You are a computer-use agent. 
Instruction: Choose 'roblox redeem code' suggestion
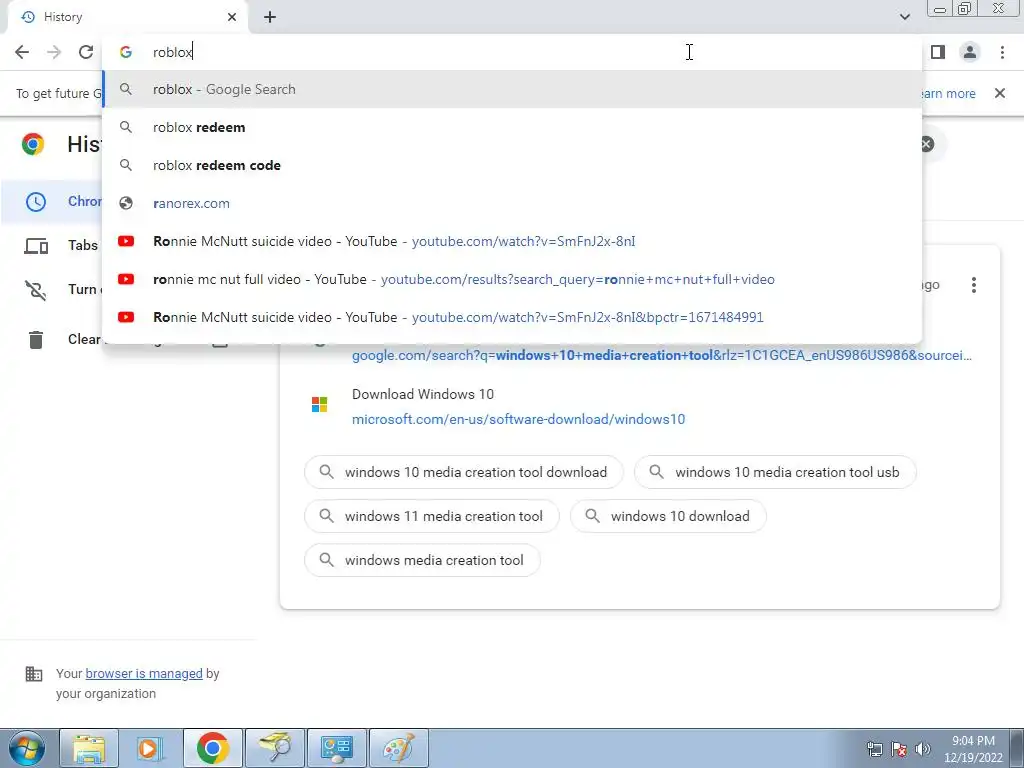(513, 165)
